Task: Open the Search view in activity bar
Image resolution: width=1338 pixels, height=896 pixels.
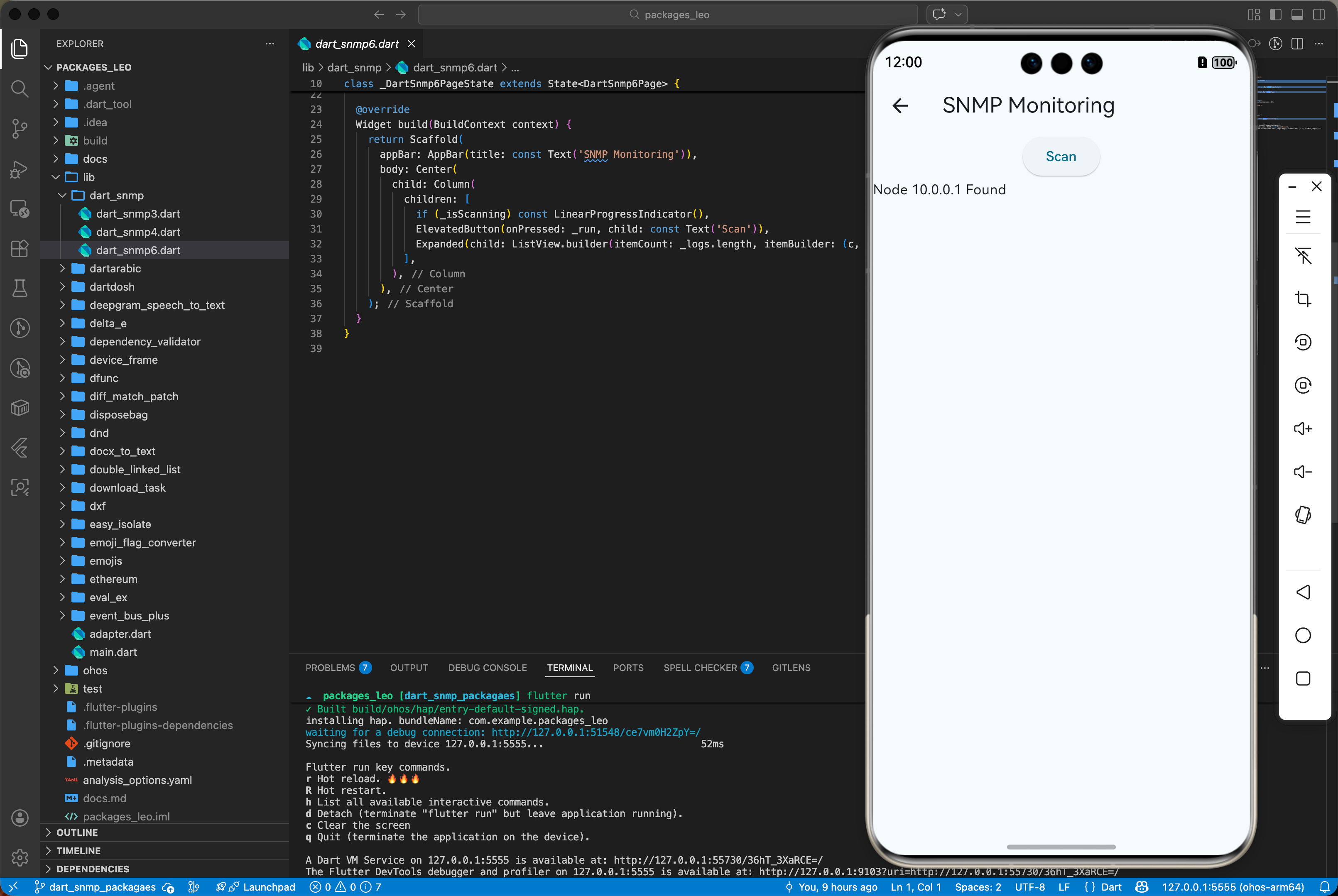Action: tap(20, 88)
